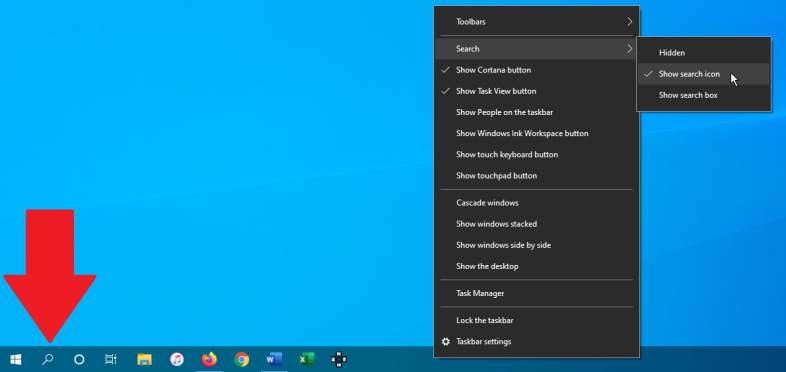Open the Windows Start menu
Viewport: 786px width, 372px height.
point(16,359)
